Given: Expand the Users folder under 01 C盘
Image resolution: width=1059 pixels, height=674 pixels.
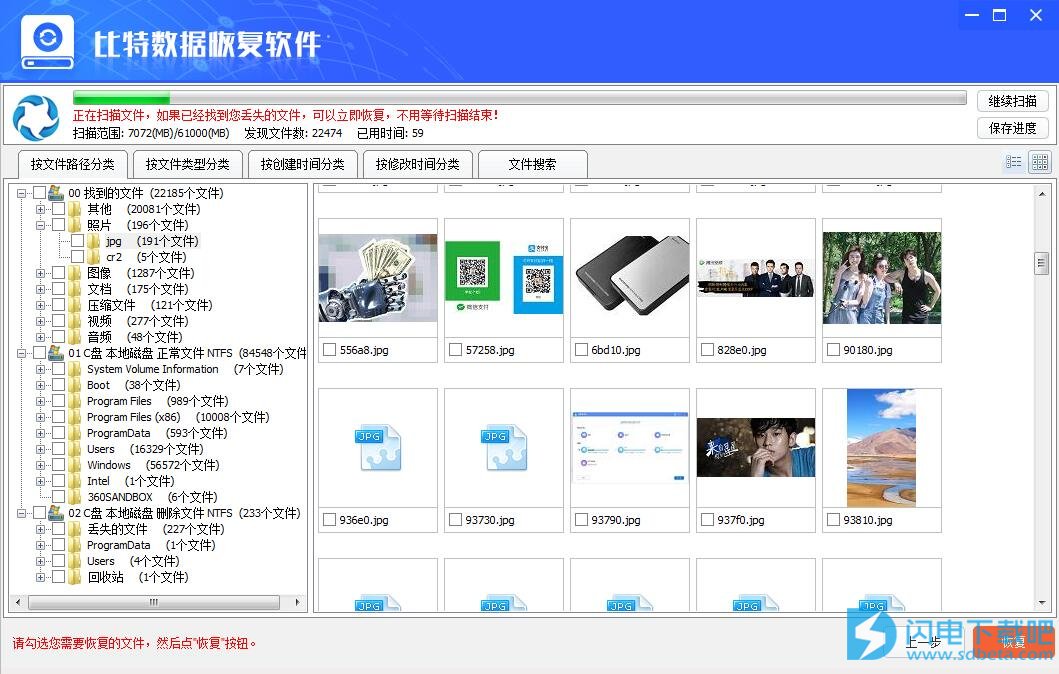Looking at the screenshot, I should pyautogui.click(x=41, y=449).
